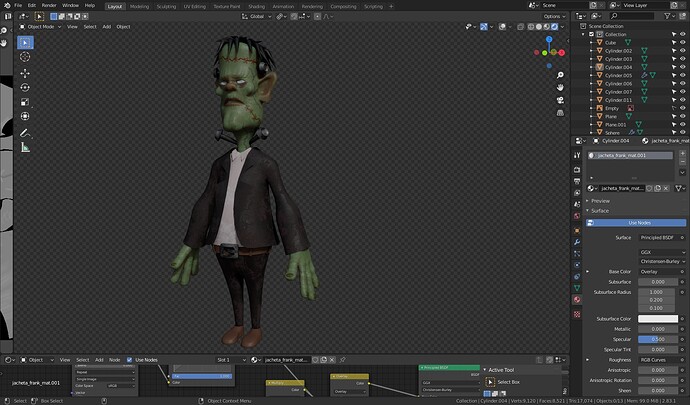The image size is (690, 405).
Task: Toggle selectability arrow for Empty
Action: 674,108
